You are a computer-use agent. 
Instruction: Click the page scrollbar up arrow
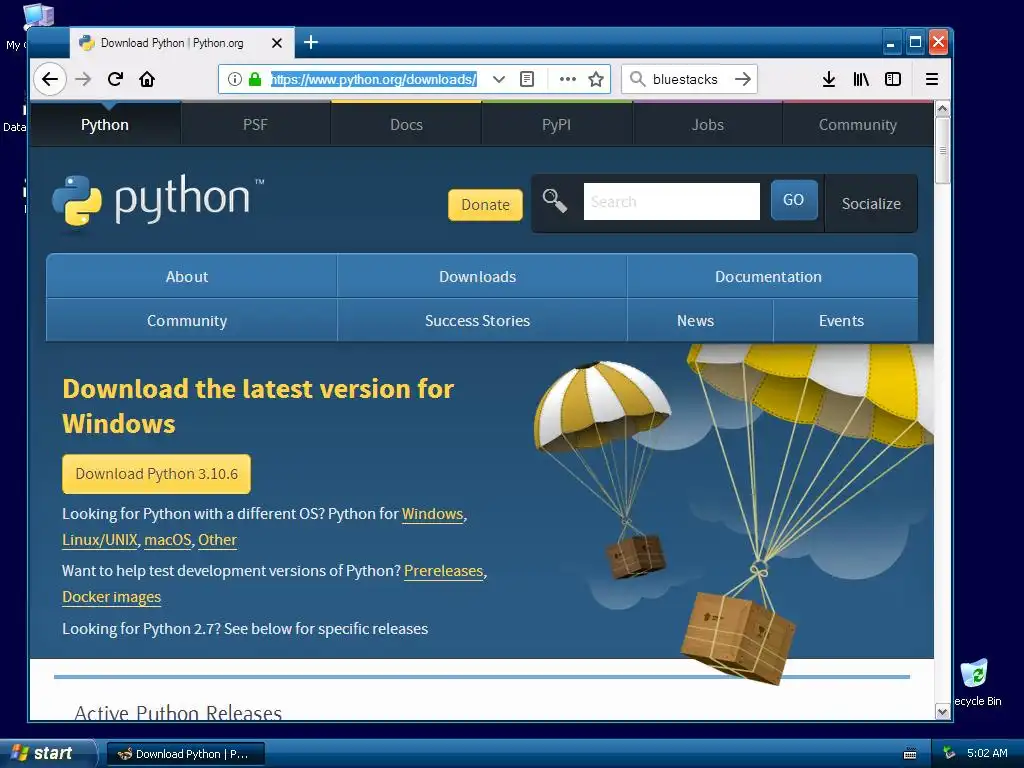pos(942,108)
